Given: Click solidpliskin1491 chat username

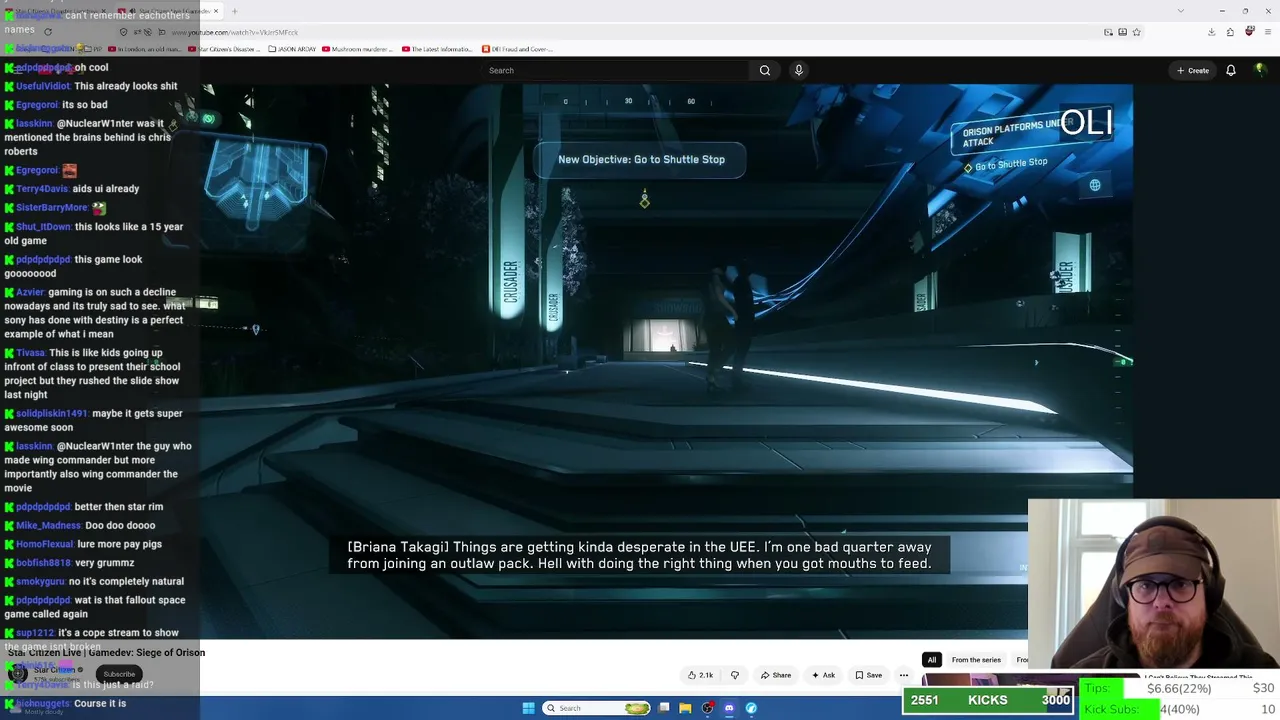Looking at the screenshot, I should point(51,413).
